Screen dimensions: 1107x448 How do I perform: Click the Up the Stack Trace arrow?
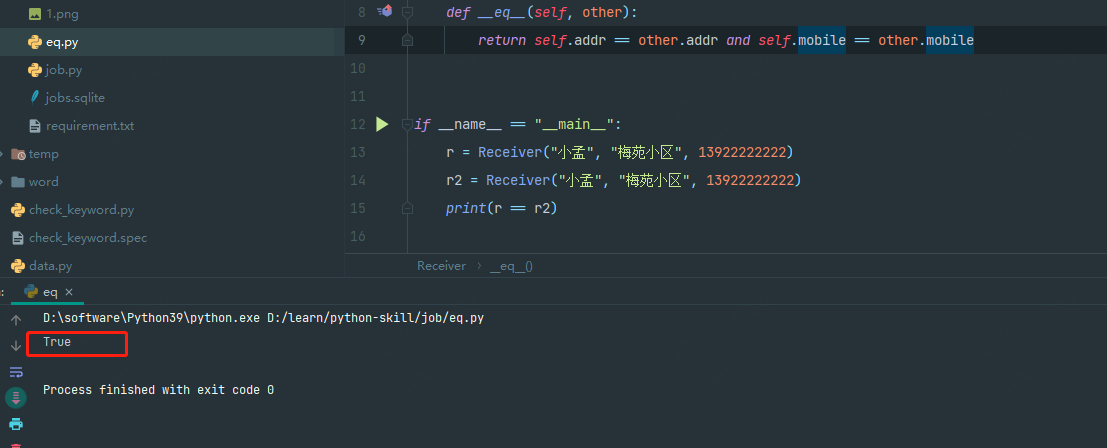pyautogui.click(x=16, y=319)
